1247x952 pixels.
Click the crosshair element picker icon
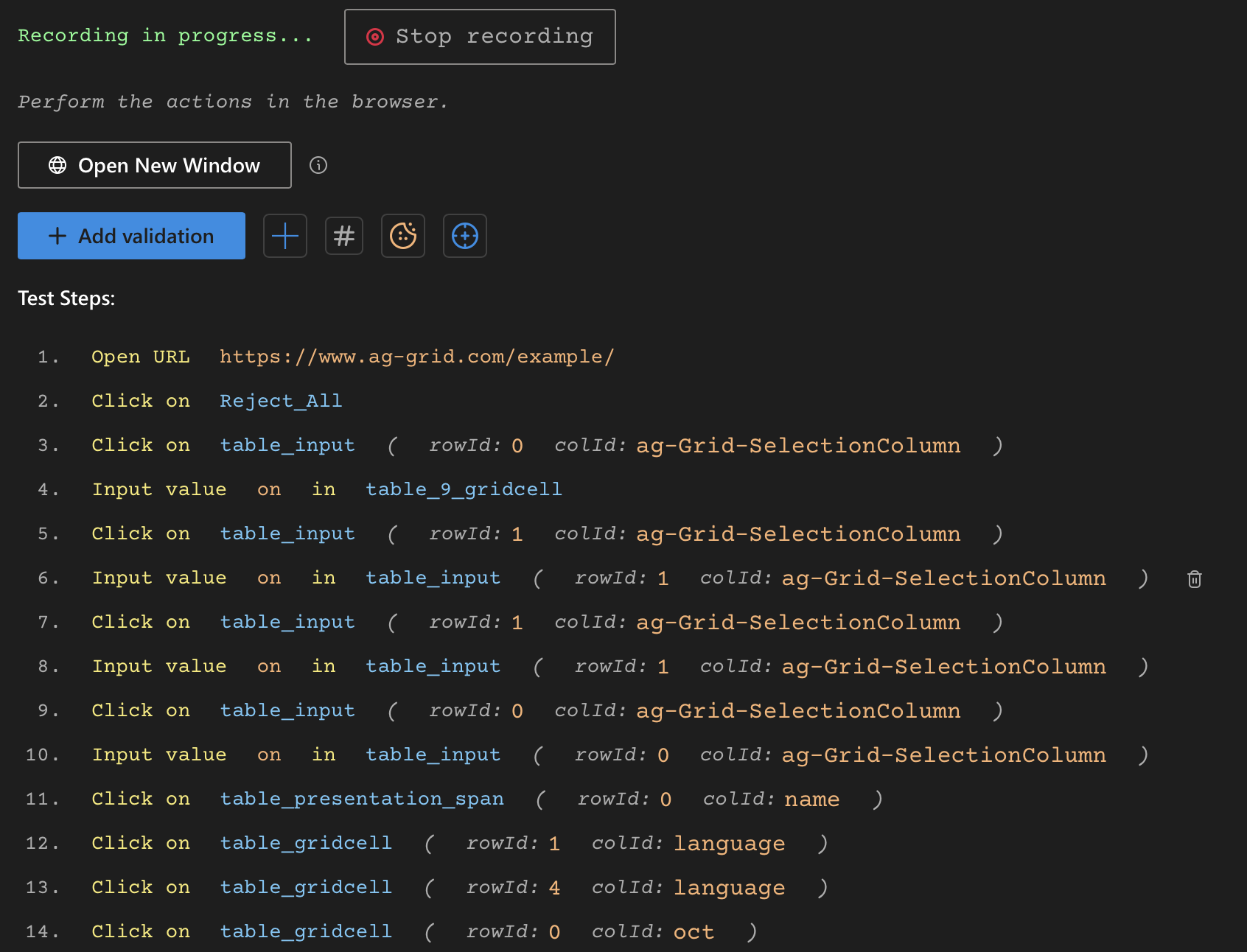(465, 236)
